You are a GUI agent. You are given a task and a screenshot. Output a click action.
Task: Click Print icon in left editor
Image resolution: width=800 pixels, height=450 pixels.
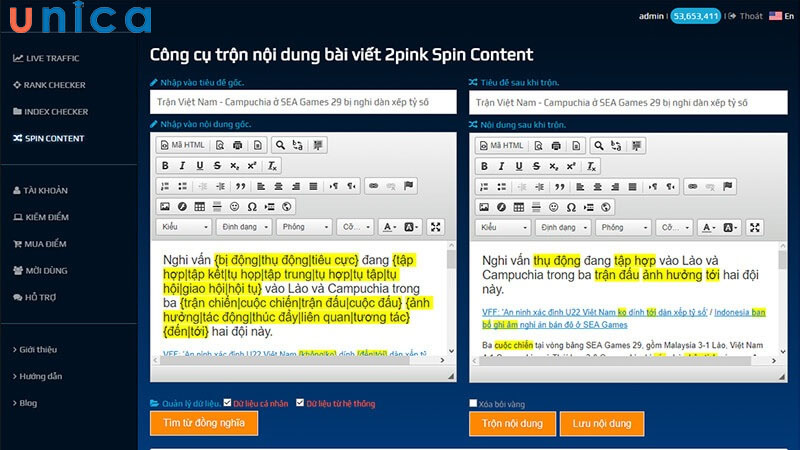[237, 145]
